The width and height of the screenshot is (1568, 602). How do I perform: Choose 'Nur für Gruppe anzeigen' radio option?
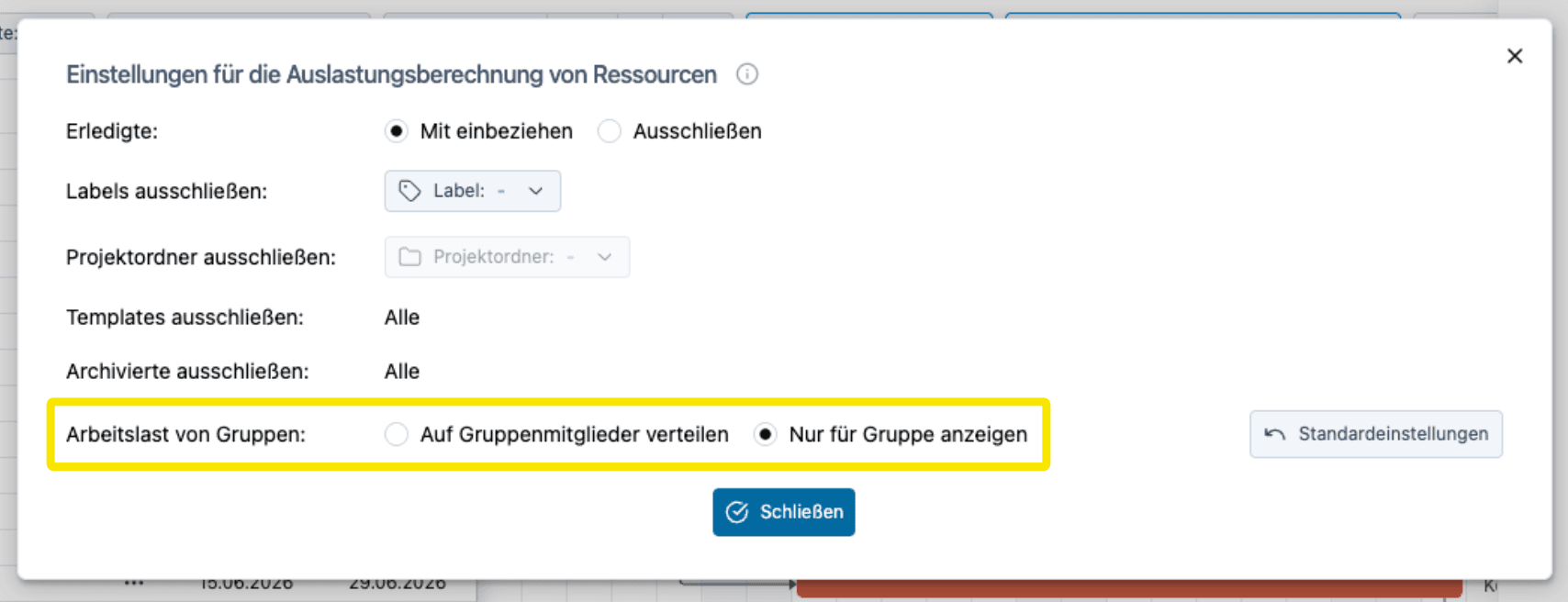[x=765, y=434]
